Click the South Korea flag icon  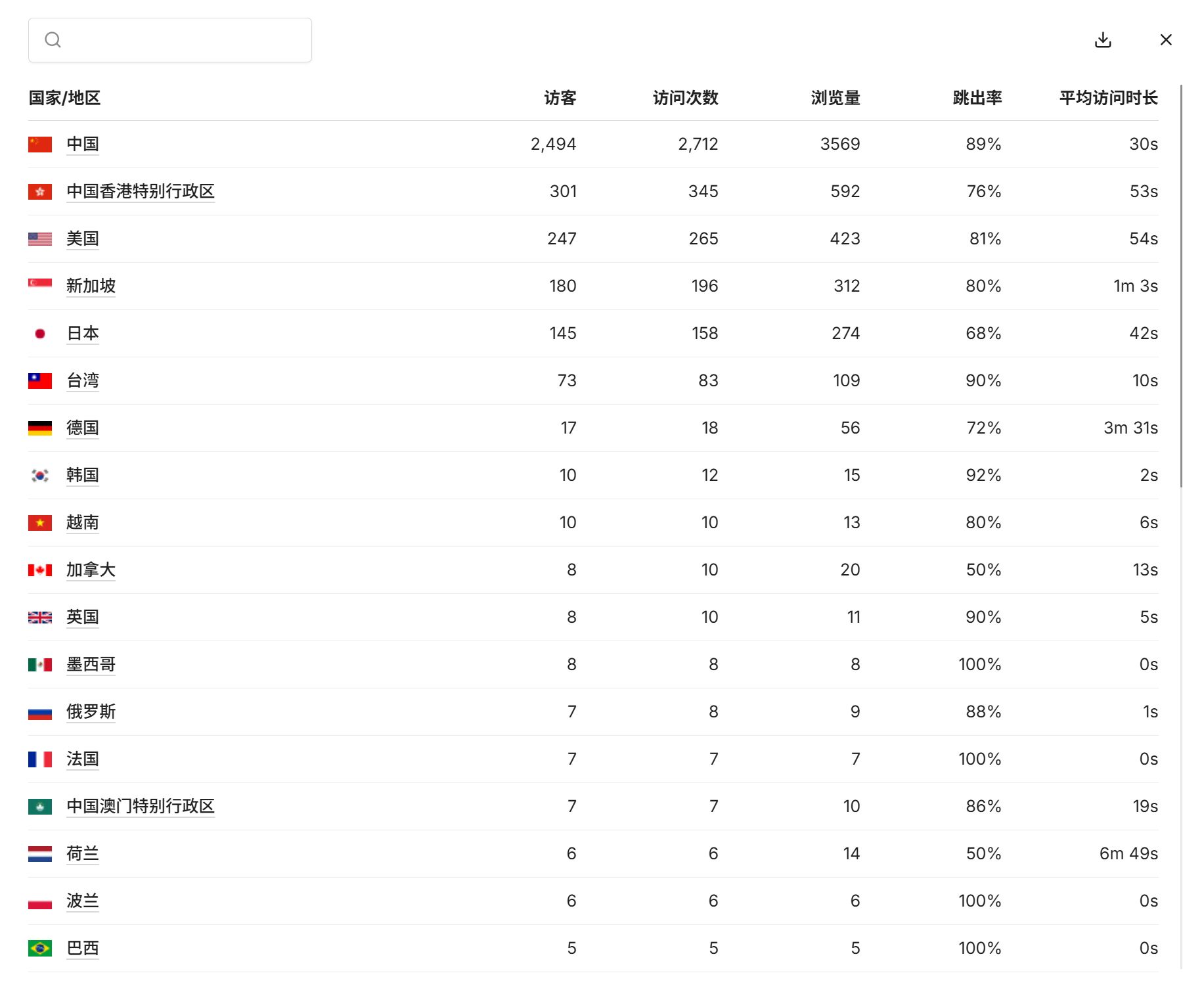pos(40,476)
